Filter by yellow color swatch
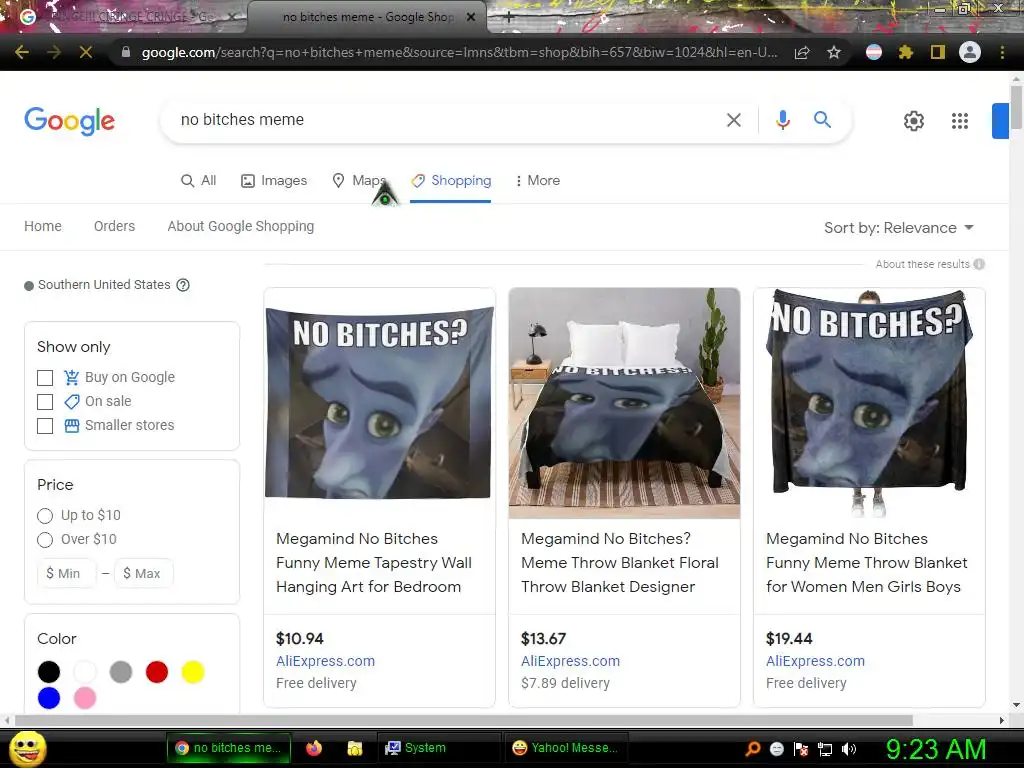 pos(193,671)
